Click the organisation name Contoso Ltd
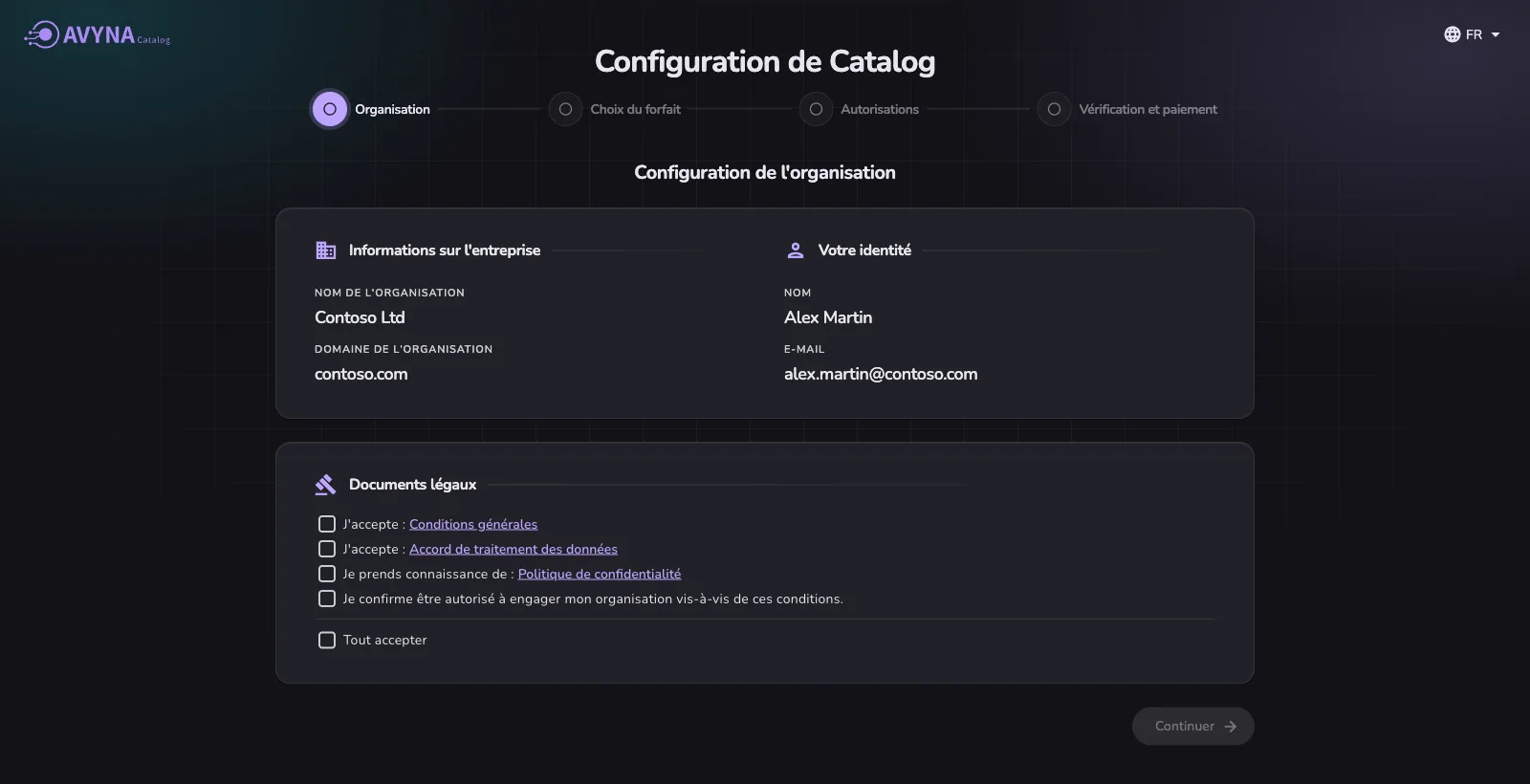Viewport: 1530px width, 784px height. pos(360,317)
